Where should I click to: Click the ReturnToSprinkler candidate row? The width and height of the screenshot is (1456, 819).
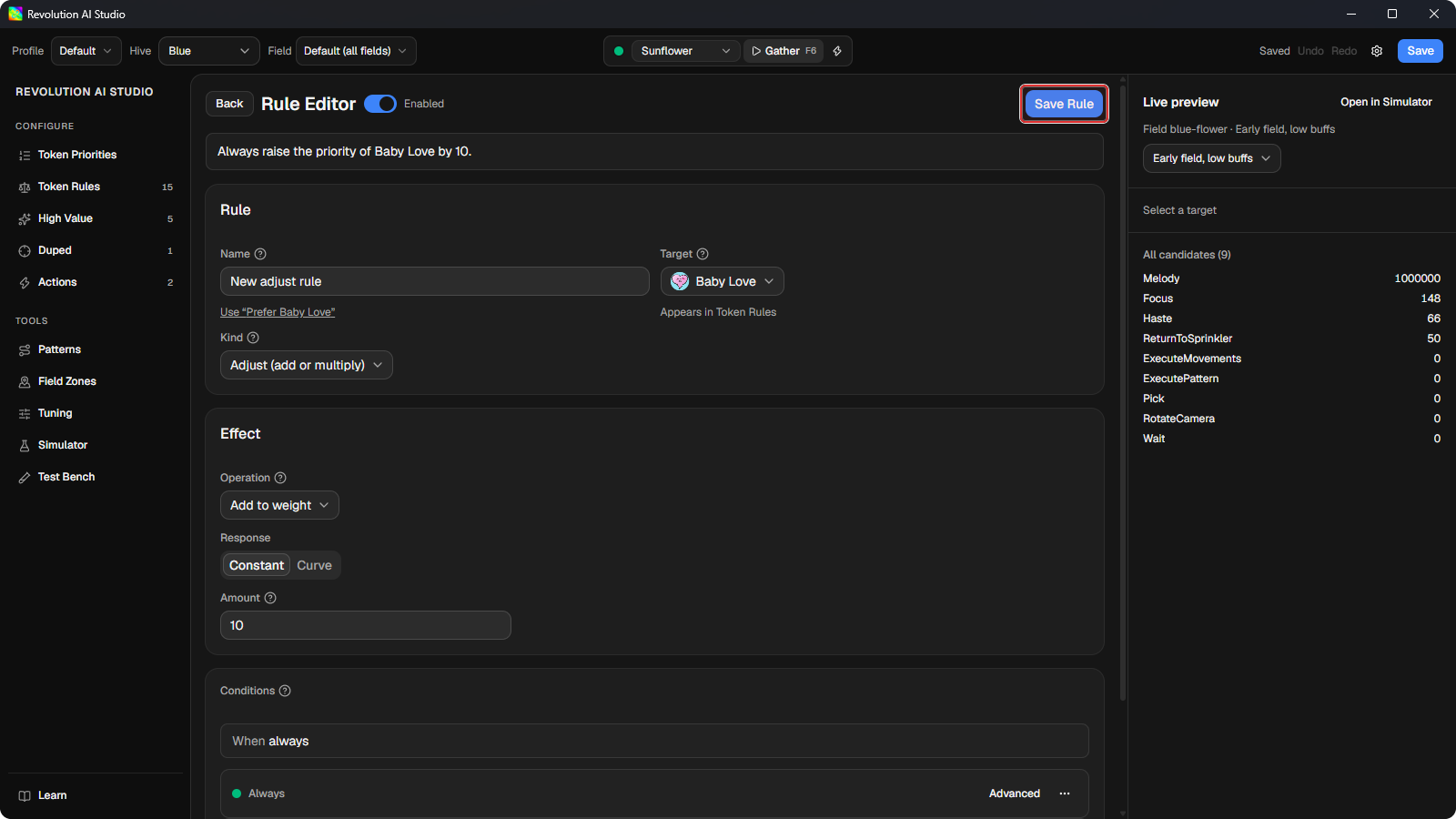pos(1291,339)
